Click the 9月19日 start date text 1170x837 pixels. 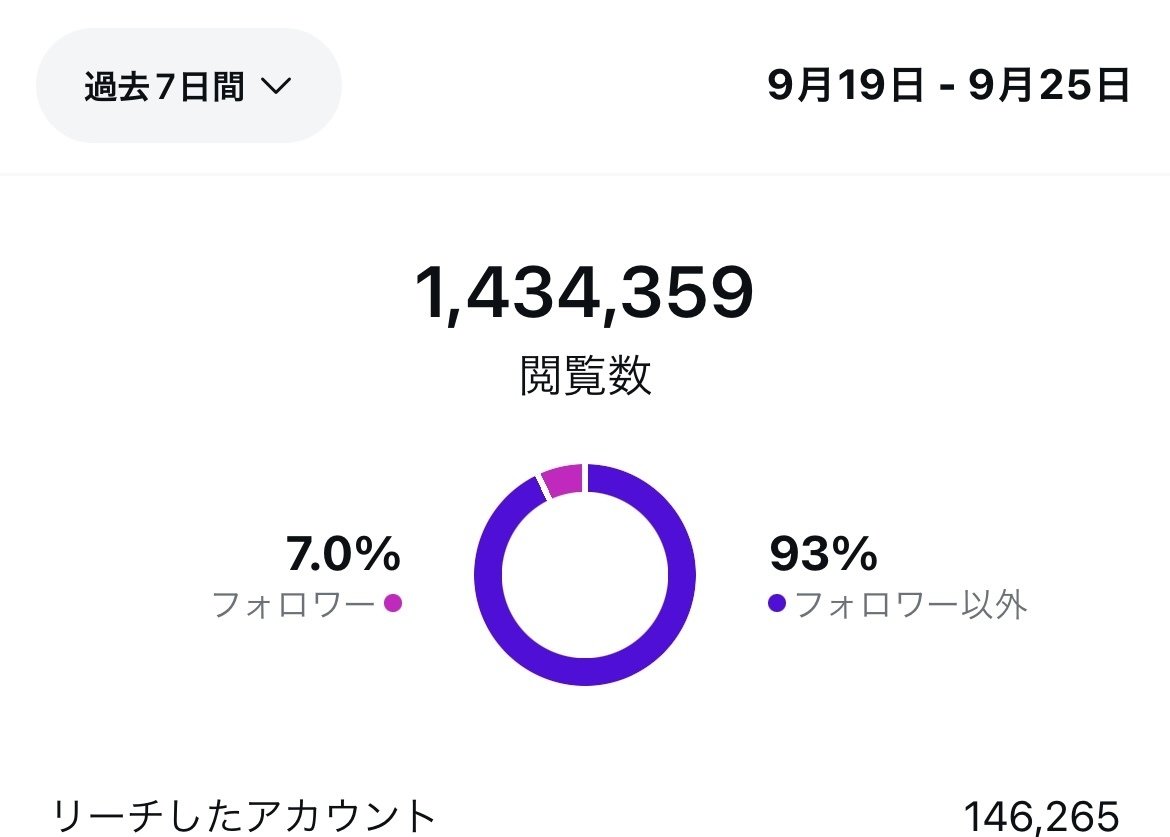click(x=846, y=86)
